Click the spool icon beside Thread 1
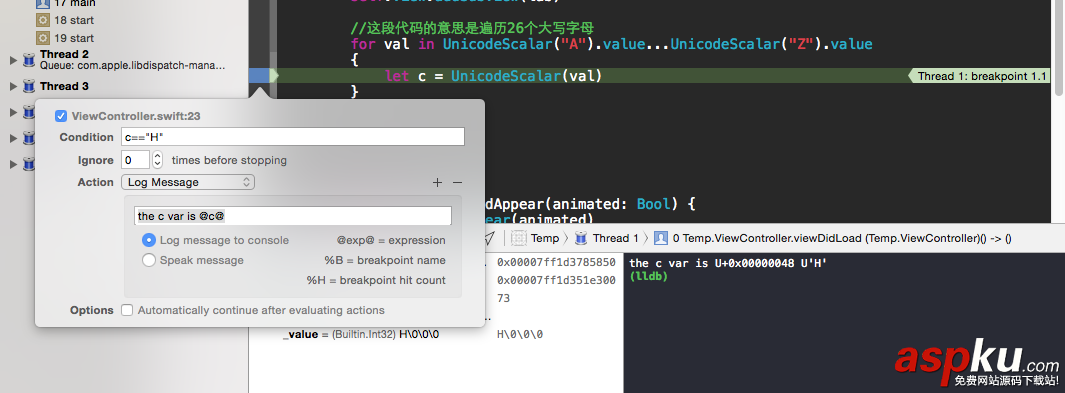1065x393 pixels. 581,238
